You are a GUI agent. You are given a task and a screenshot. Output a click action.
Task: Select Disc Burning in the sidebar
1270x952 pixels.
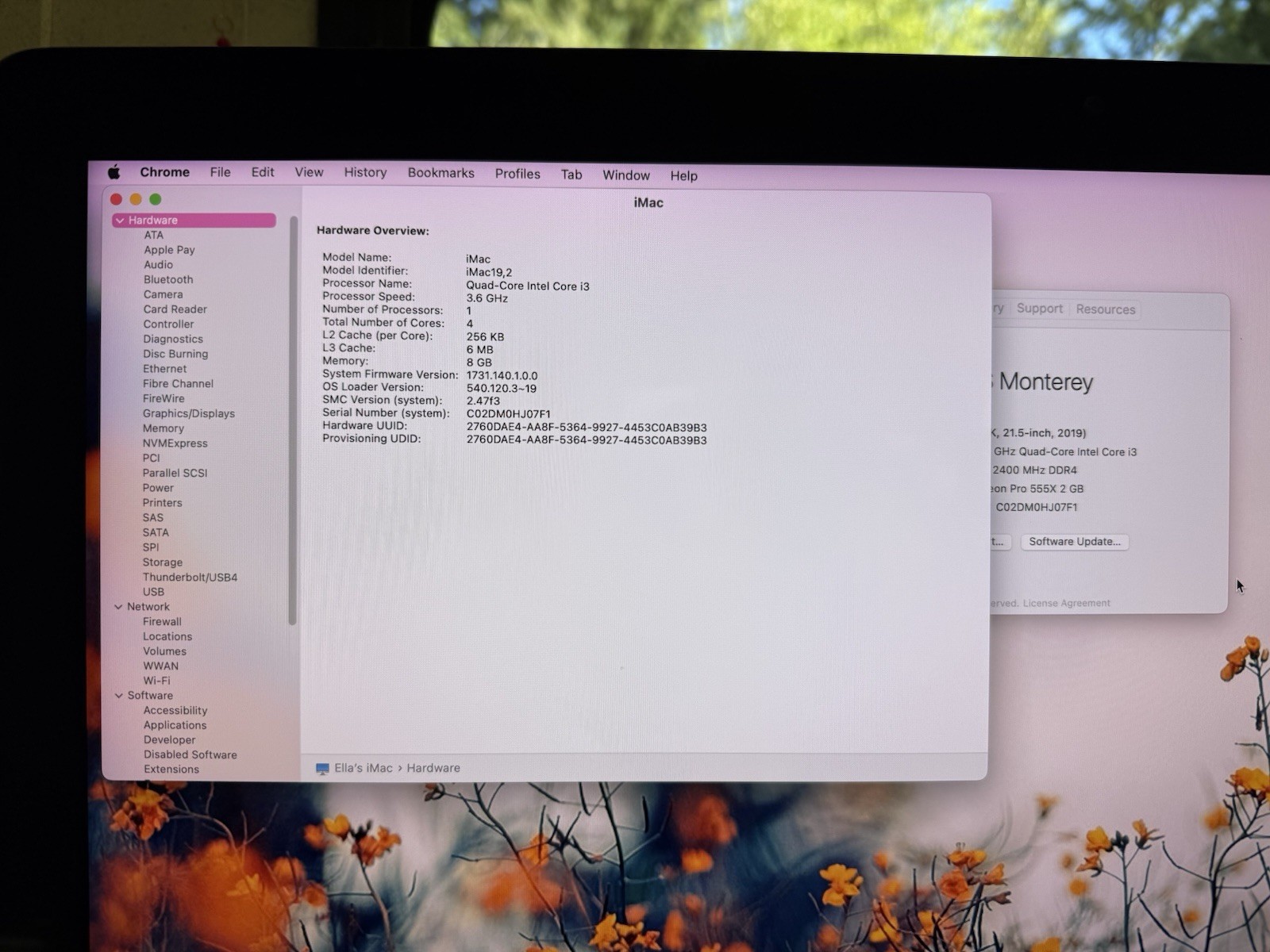coord(175,354)
